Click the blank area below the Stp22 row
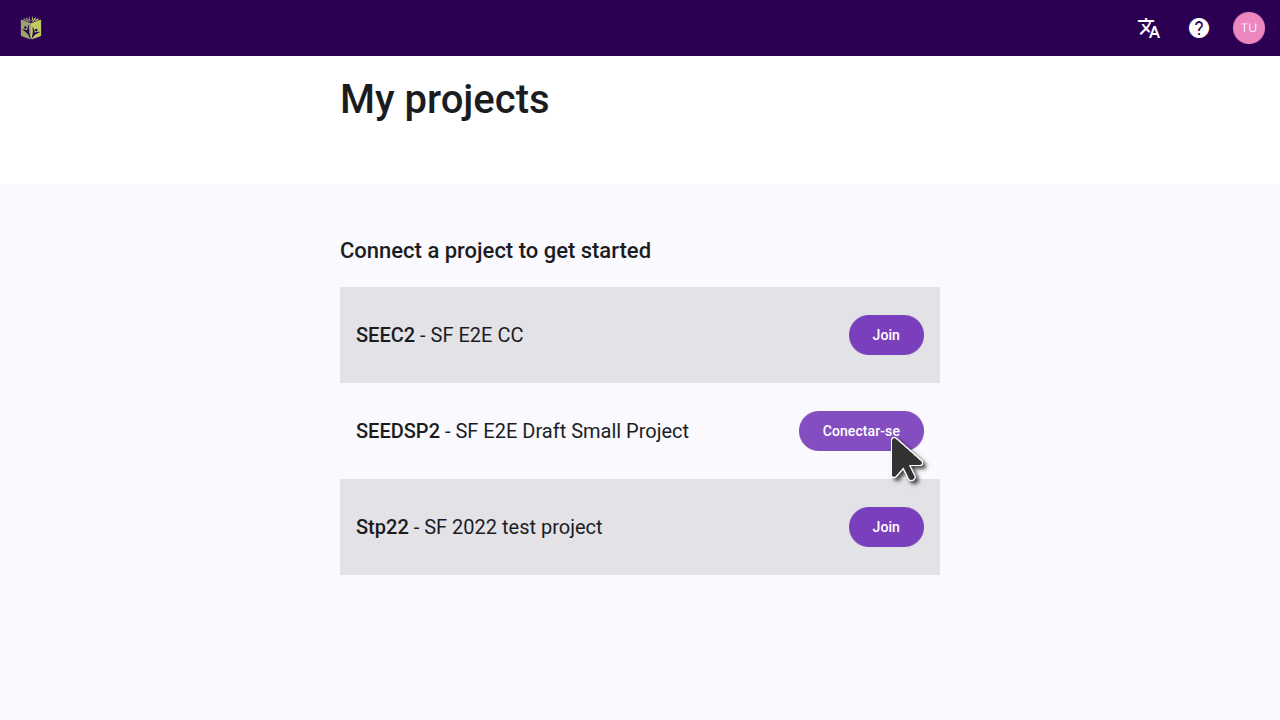This screenshot has height=720, width=1280. click(x=640, y=640)
